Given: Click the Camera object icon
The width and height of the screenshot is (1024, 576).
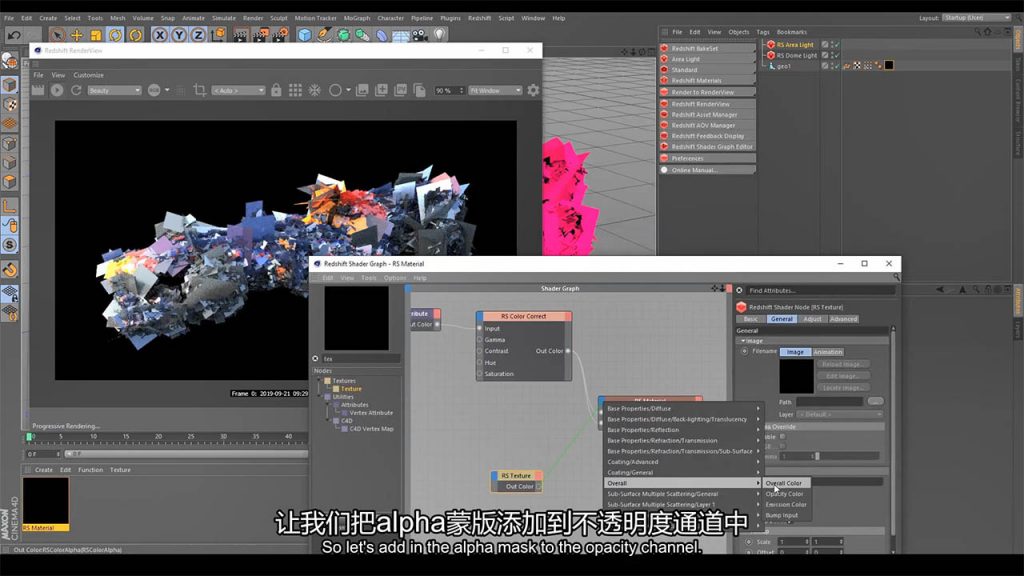Looking at the screenshot, I should 420,35.
